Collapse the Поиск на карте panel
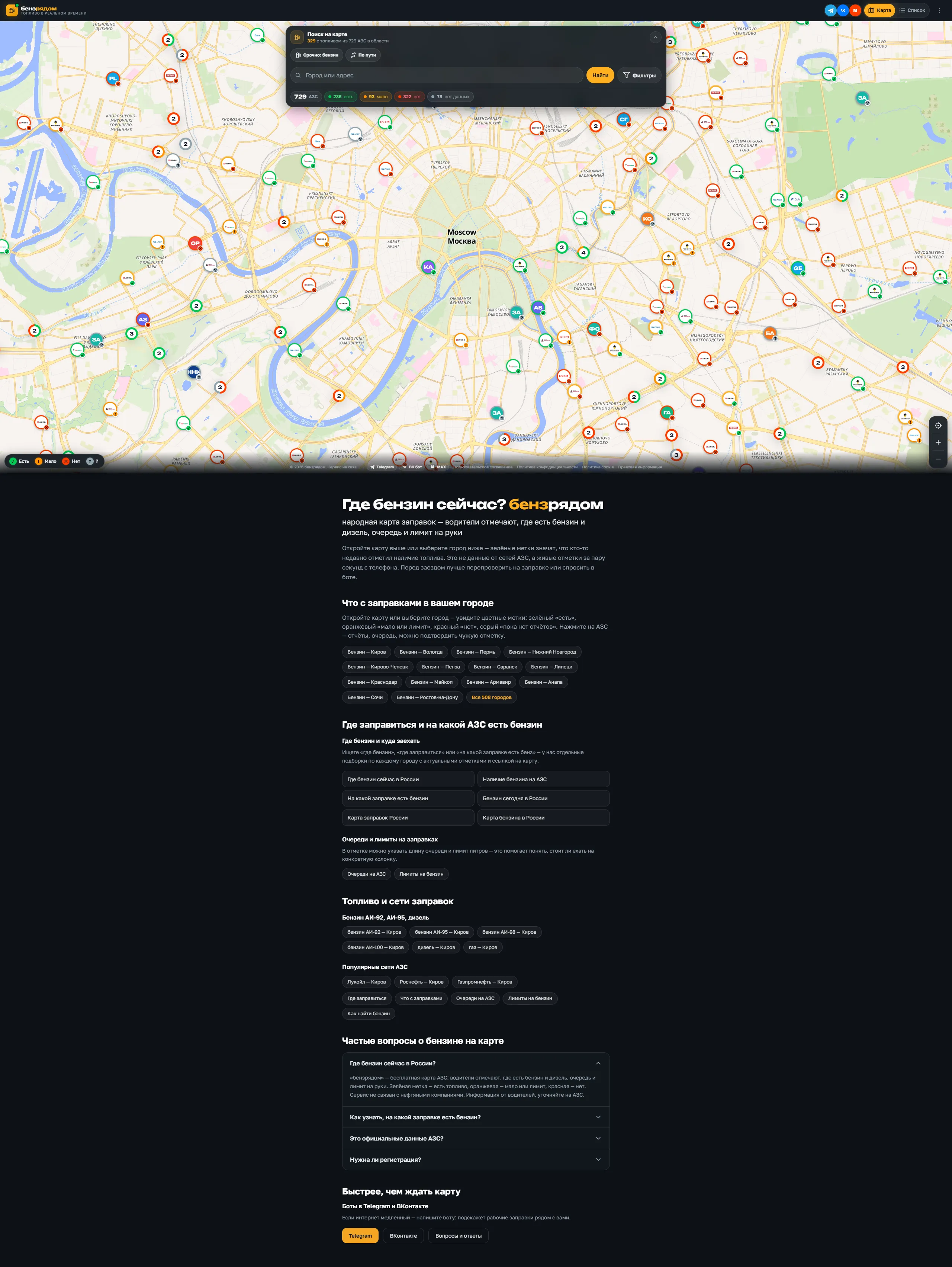The height and width of the screenshot is (1267, 952). (x=656, y=37)
